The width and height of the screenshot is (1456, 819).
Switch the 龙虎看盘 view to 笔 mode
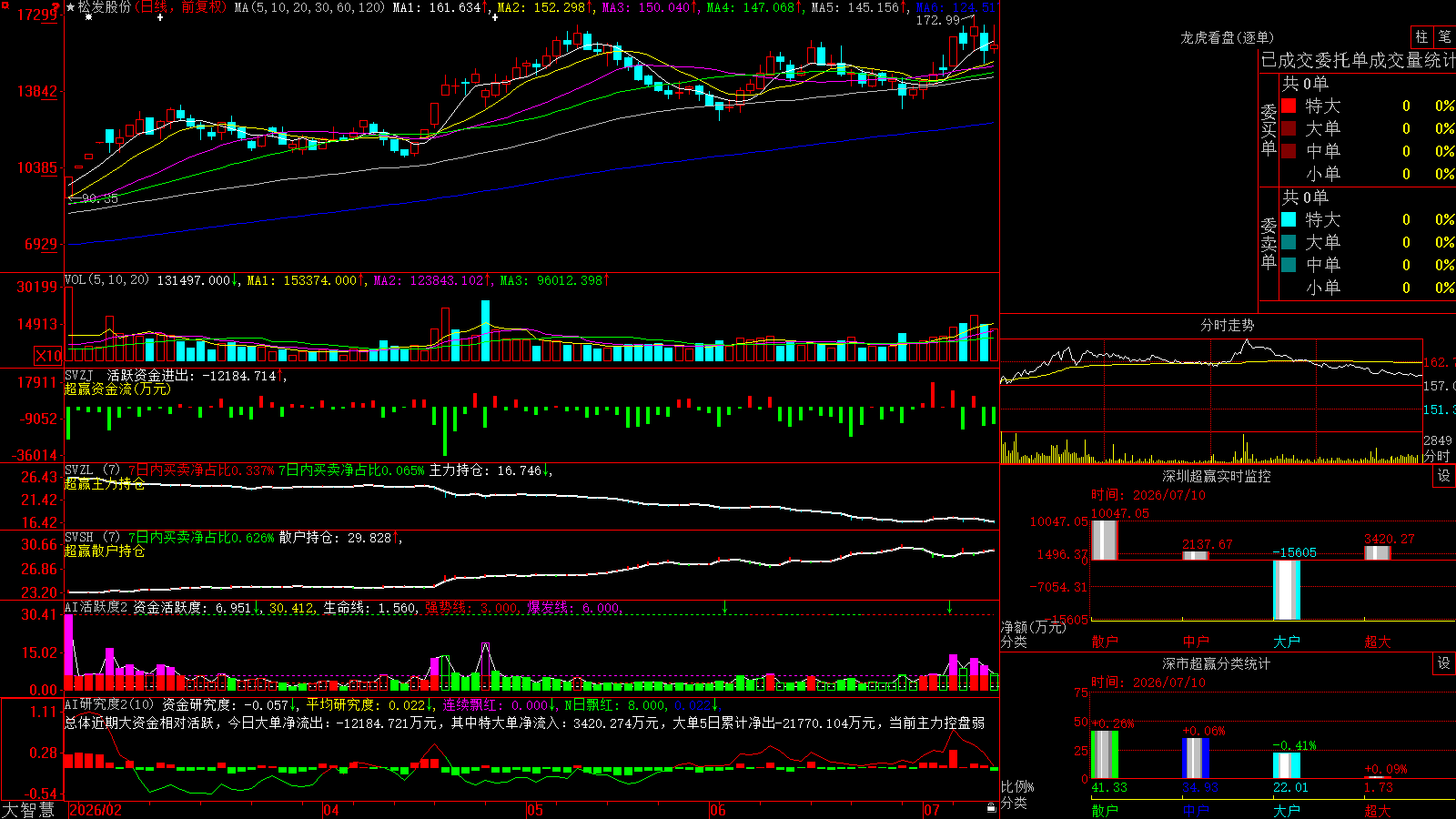tap(1444, 37)
